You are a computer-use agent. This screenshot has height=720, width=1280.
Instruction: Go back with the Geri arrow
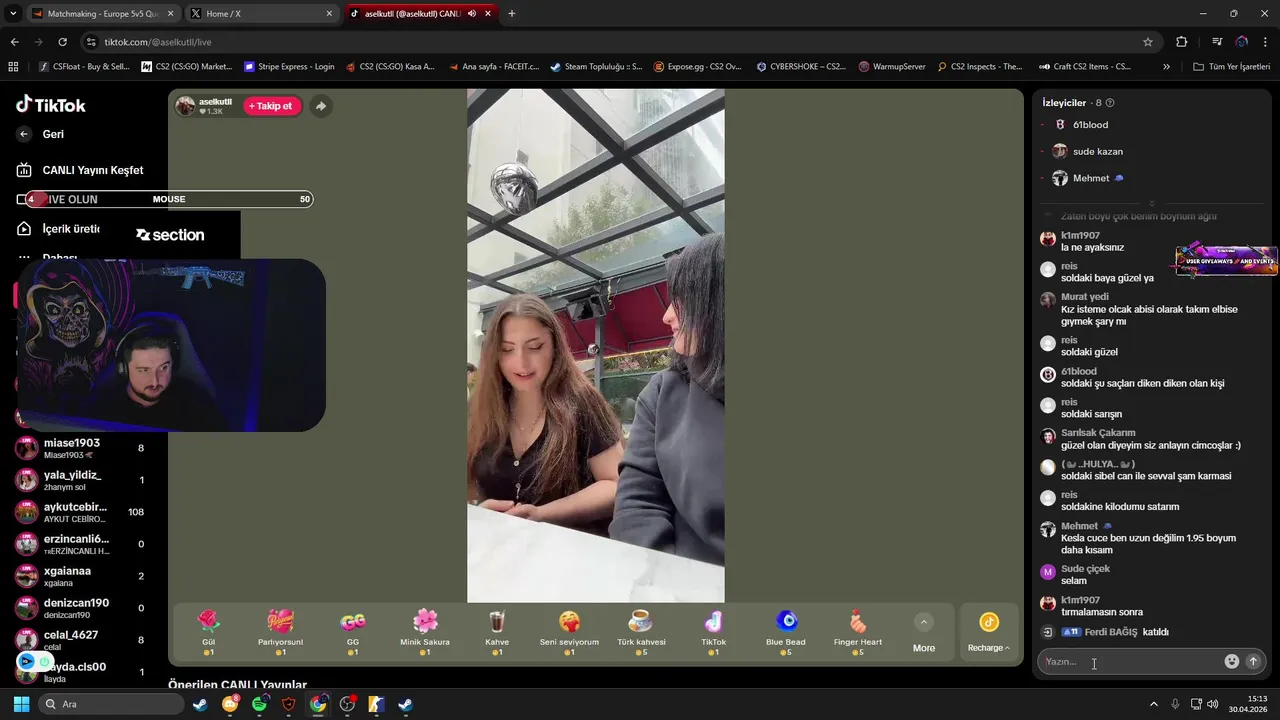24,134
